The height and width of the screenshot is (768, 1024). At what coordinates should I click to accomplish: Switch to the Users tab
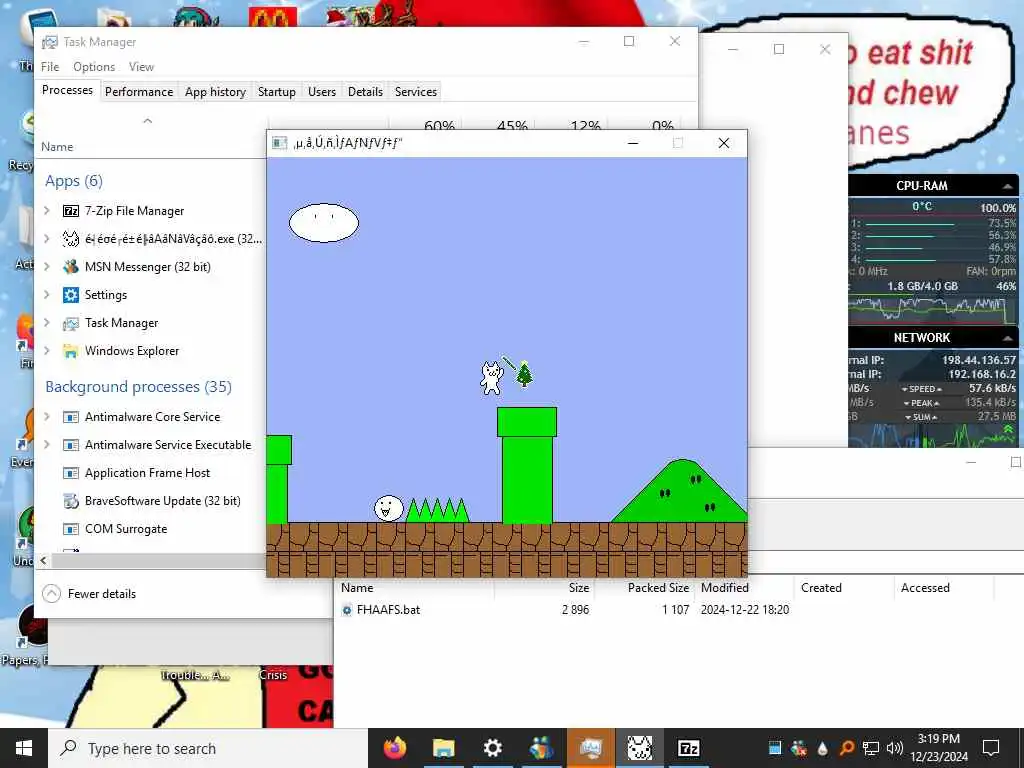coord(322,91)
